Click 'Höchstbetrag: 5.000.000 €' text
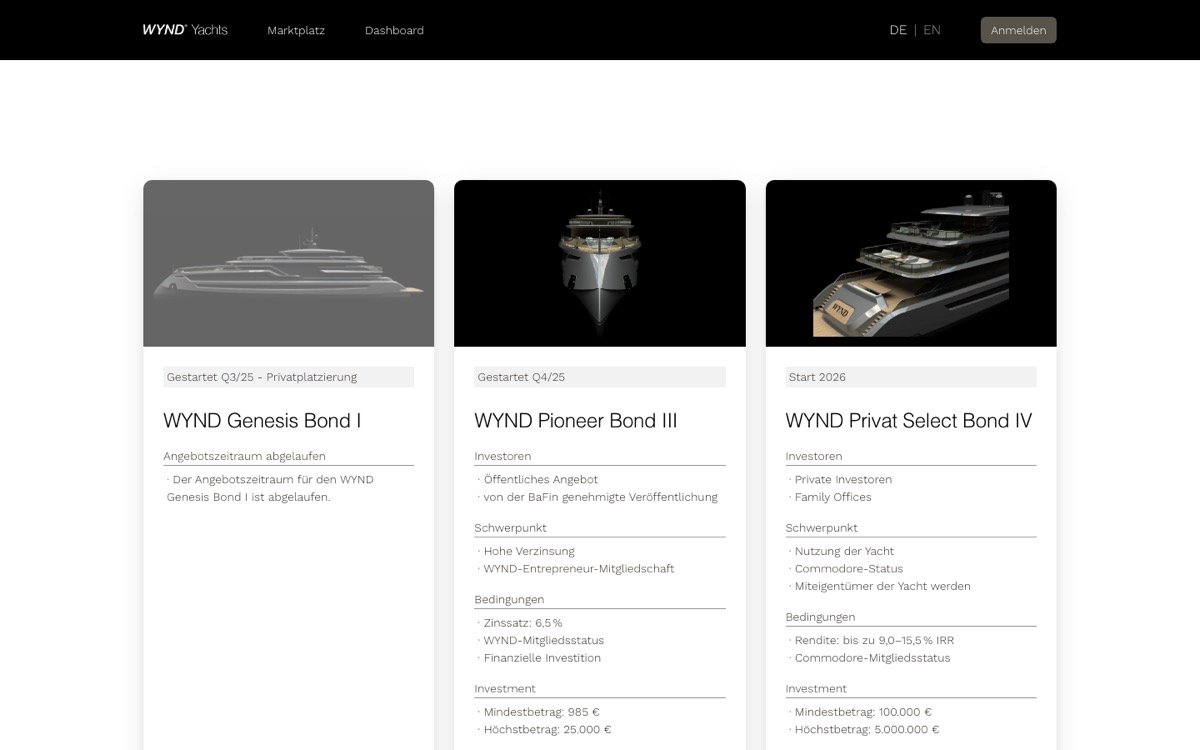This screenshot has width=1200, height=750. pyautogui.click(x=867, y=730)
